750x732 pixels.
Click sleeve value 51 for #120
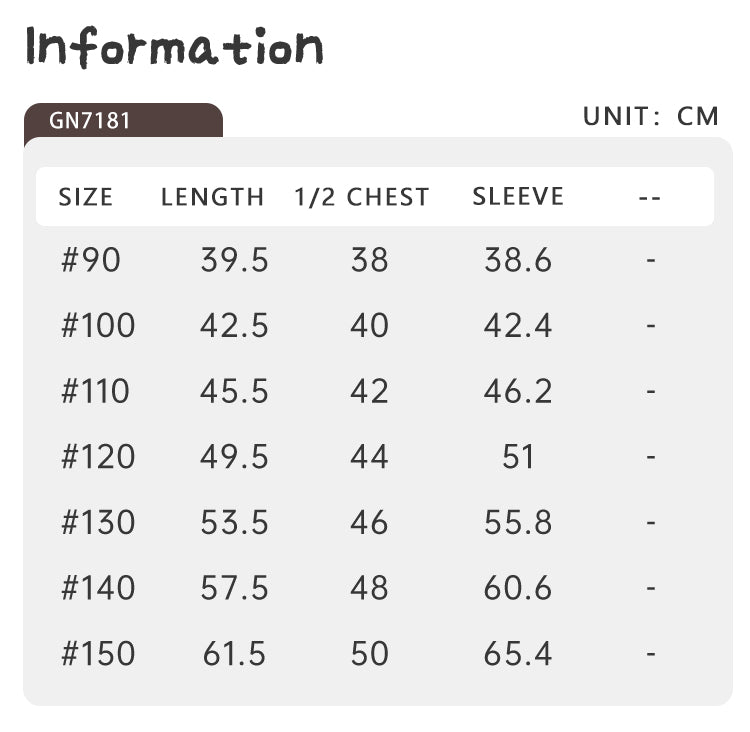tap(518, 456)
